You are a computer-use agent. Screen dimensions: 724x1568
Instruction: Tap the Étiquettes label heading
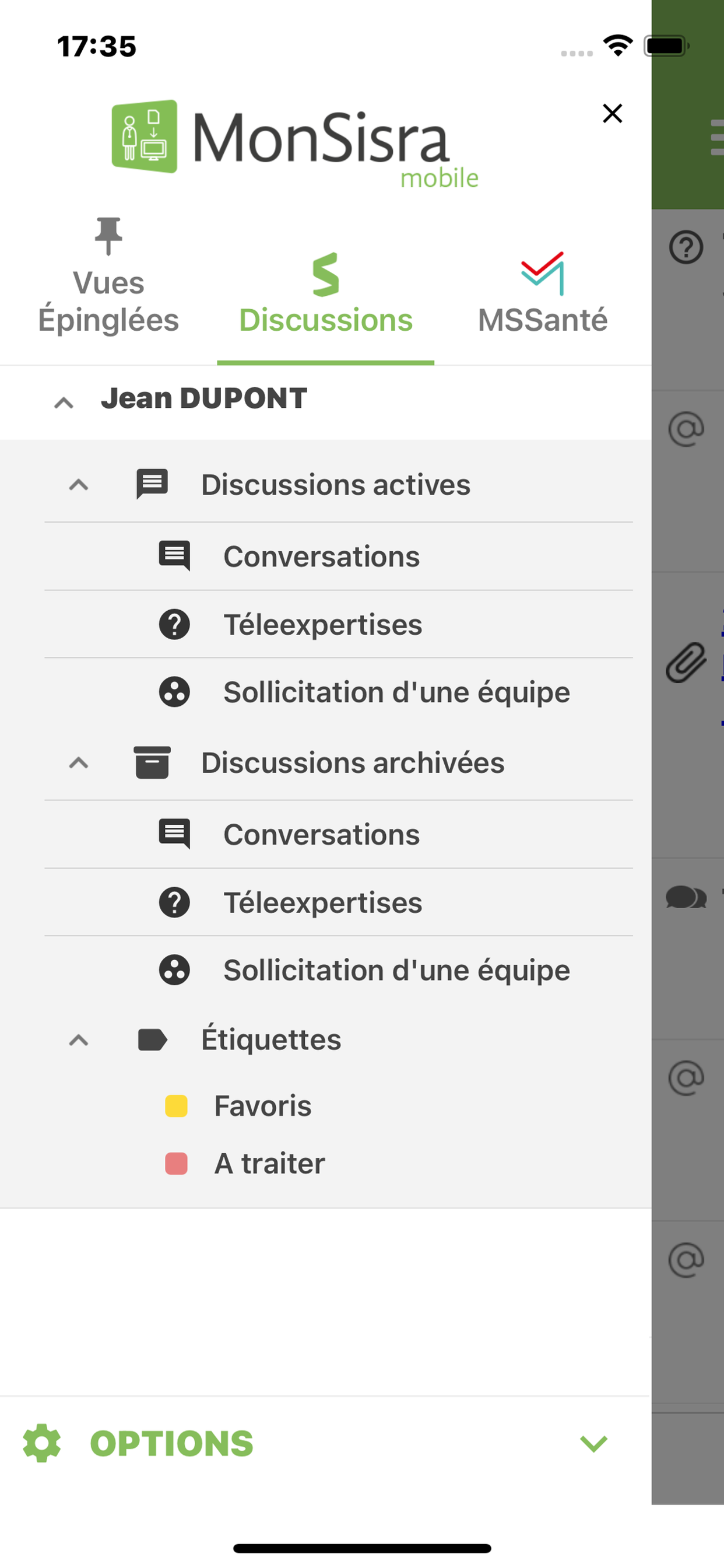tap(270, 1039)
